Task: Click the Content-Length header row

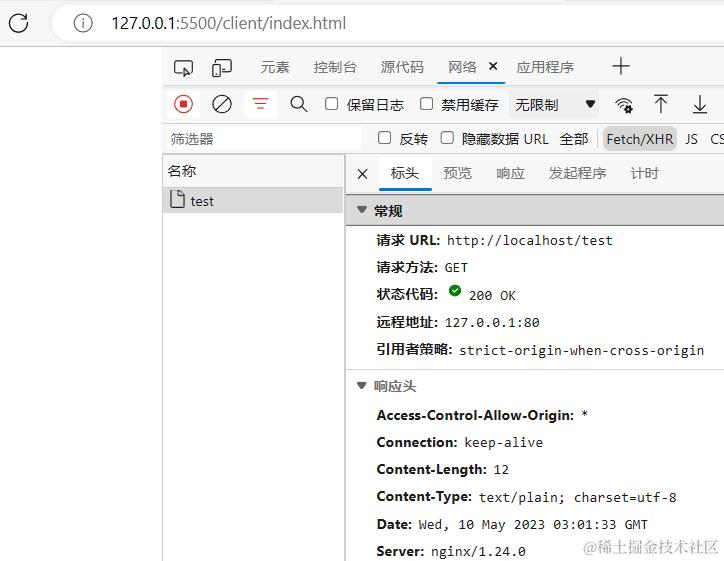Action: tap(442, 470)
